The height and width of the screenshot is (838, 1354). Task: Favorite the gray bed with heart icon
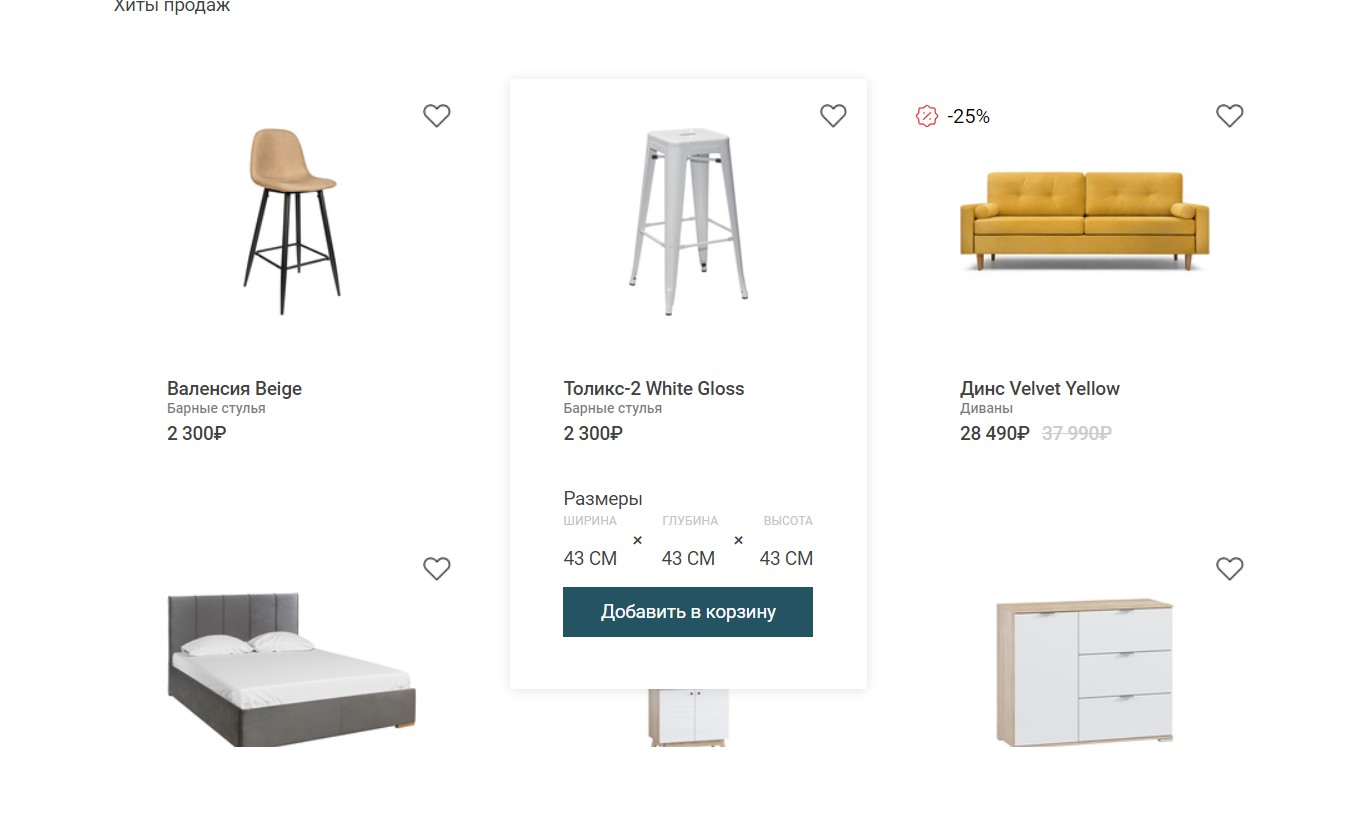(436, 569)
